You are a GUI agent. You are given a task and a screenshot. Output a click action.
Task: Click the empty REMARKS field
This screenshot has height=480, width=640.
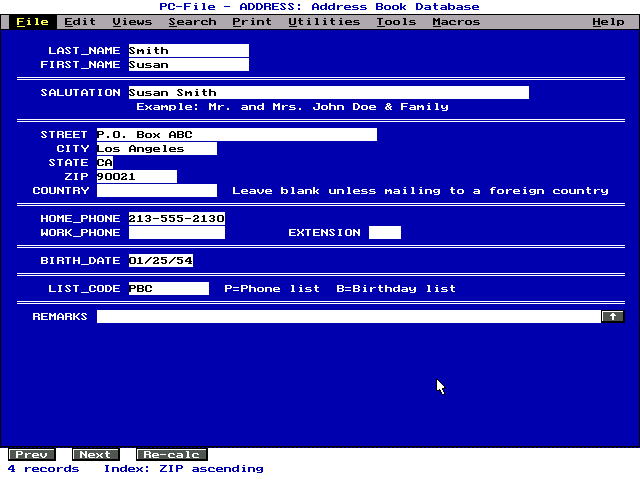349,316
